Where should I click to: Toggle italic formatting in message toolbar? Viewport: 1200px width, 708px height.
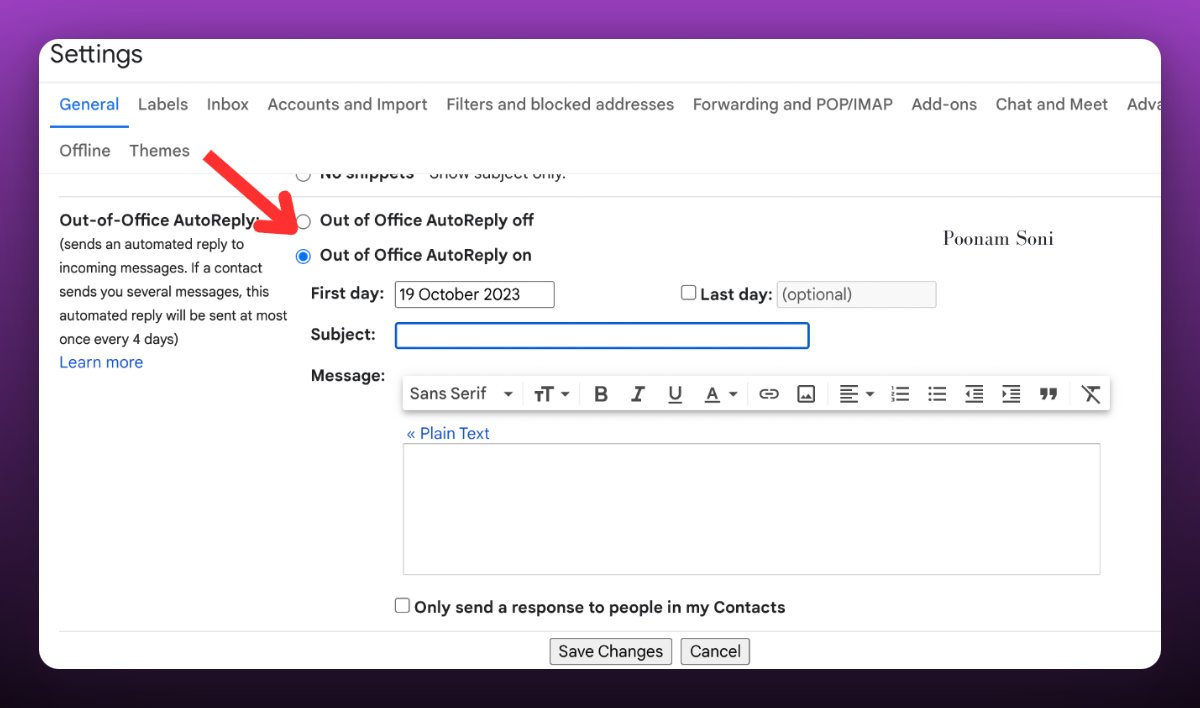638,394
